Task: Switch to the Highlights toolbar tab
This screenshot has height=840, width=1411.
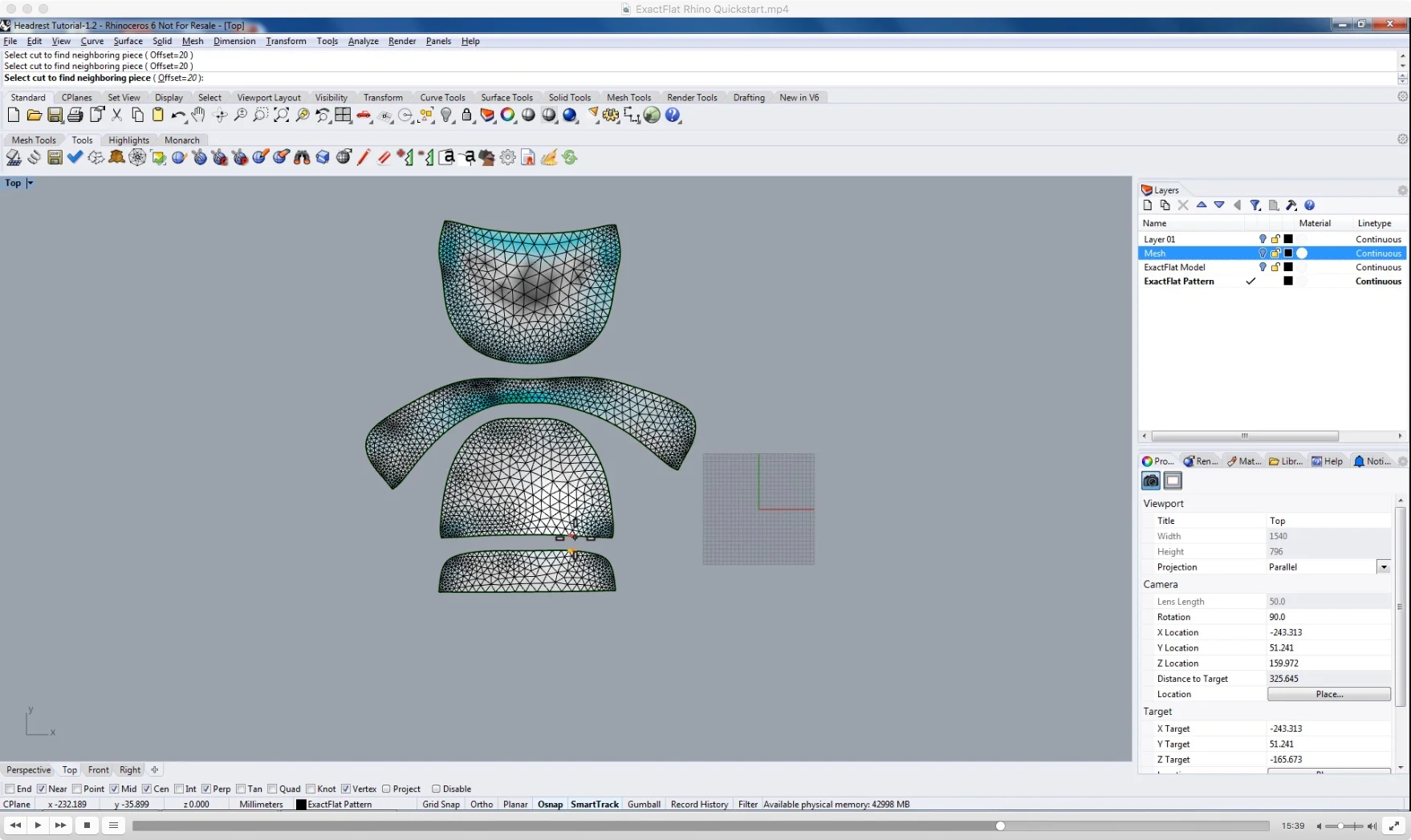Action: coord(128,140)
